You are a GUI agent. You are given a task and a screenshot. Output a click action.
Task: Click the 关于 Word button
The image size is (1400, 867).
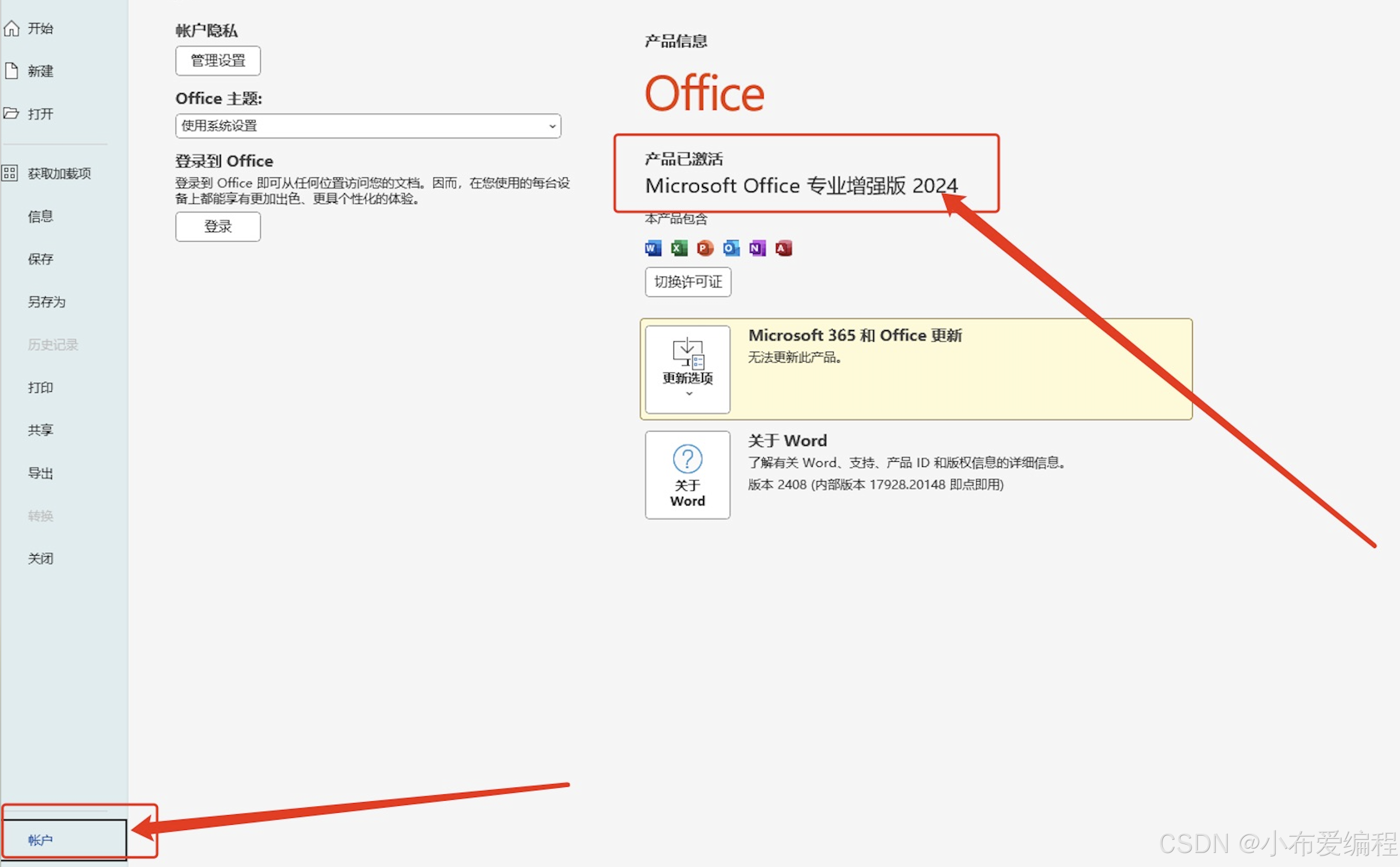(x=687, y=475)
